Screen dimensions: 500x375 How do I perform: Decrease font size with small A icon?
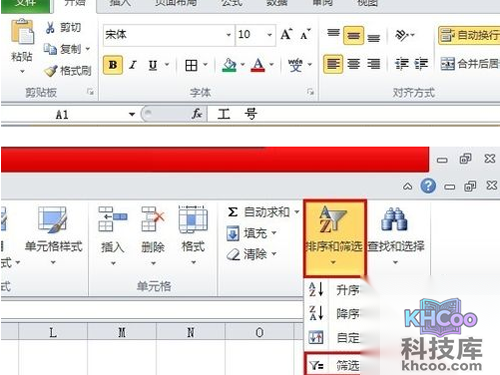click(305, 34)
